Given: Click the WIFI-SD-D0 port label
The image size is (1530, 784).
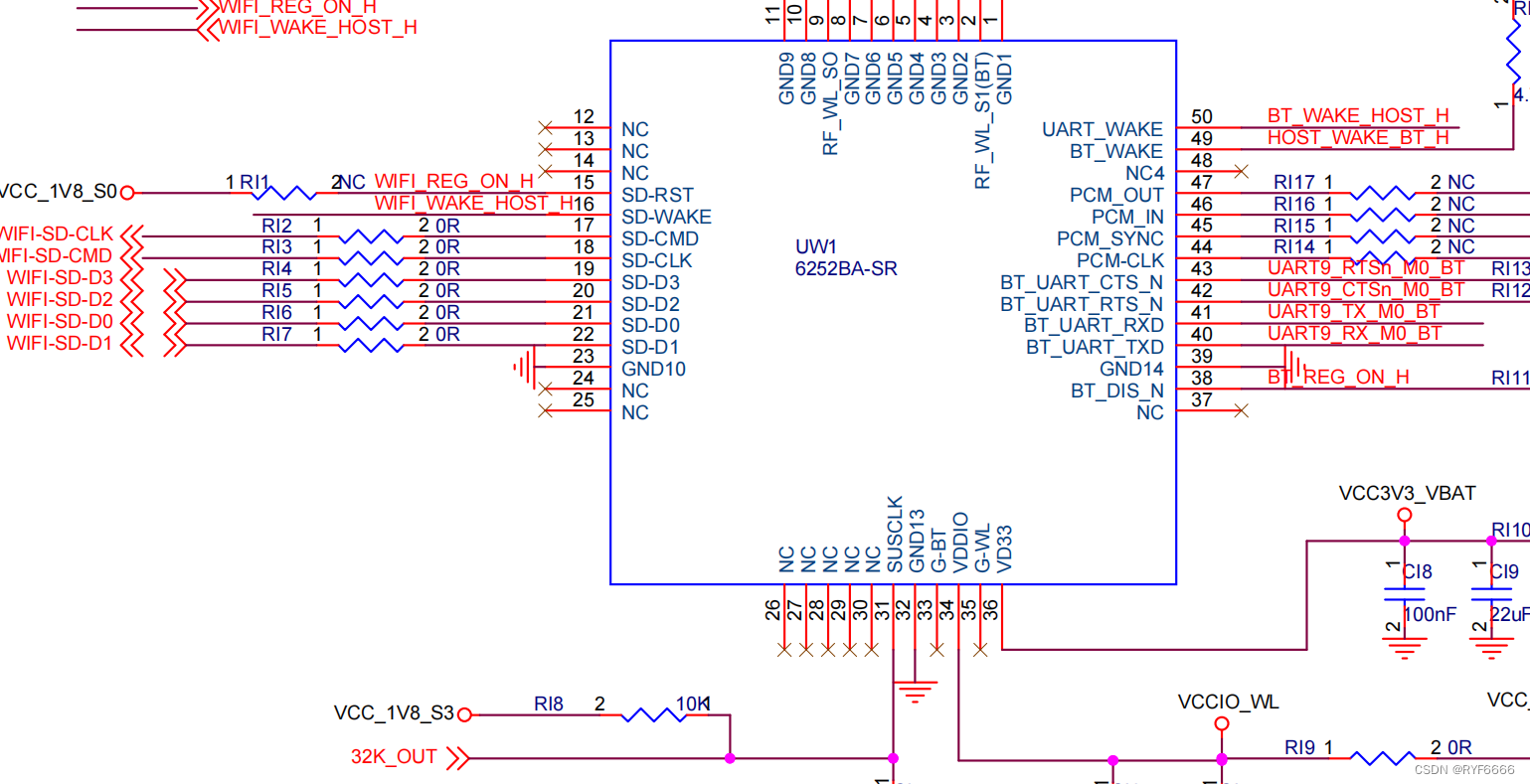Looking at the screenshot, I should click(x=60, y=322).
